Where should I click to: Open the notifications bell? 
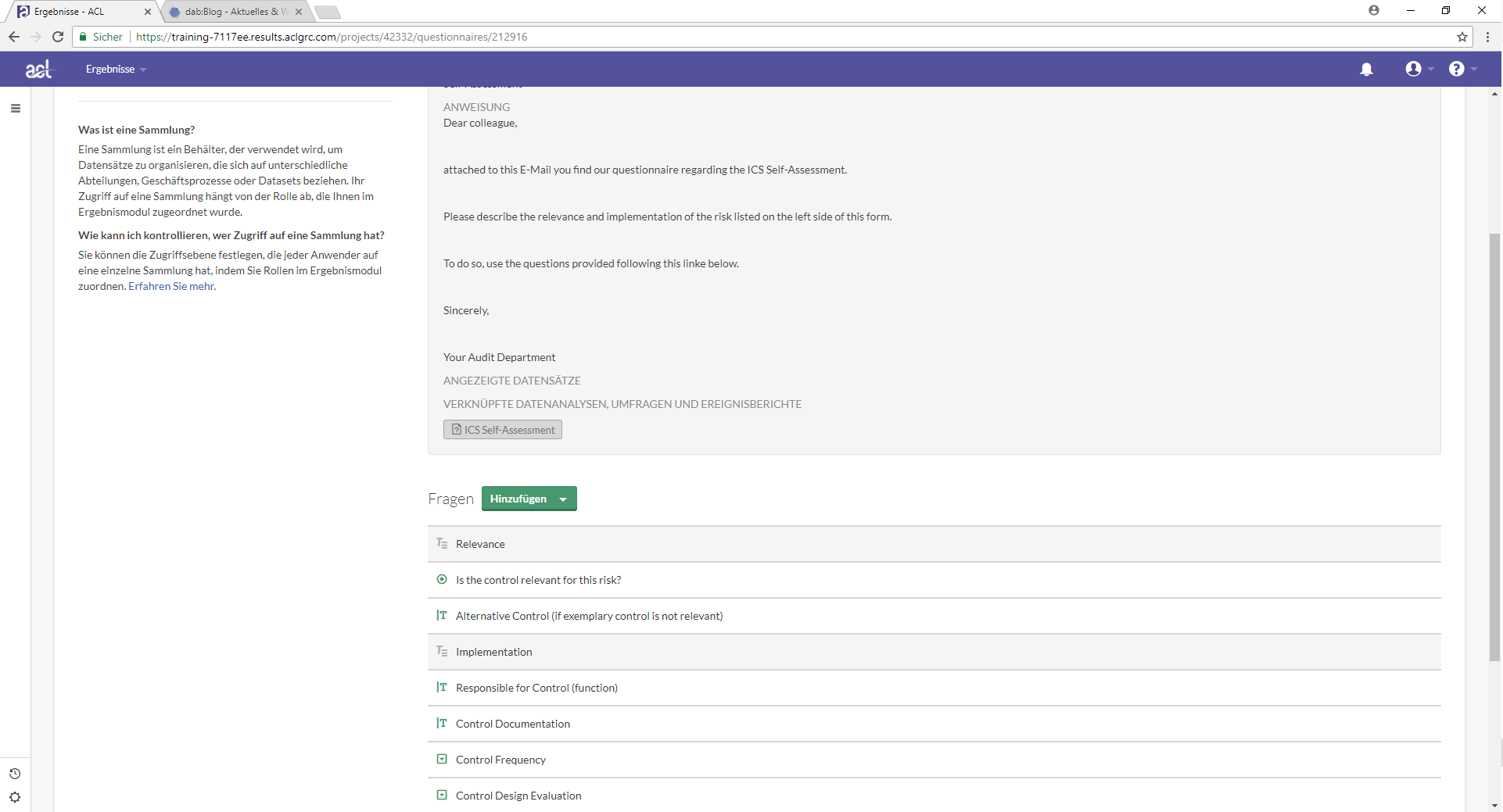[1366, 70]
